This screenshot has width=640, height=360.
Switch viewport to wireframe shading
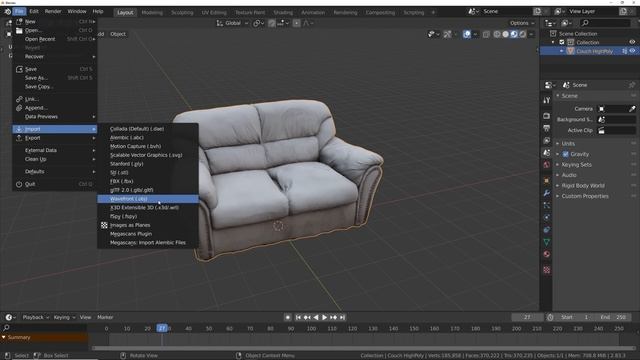click(x=497, y=34)
